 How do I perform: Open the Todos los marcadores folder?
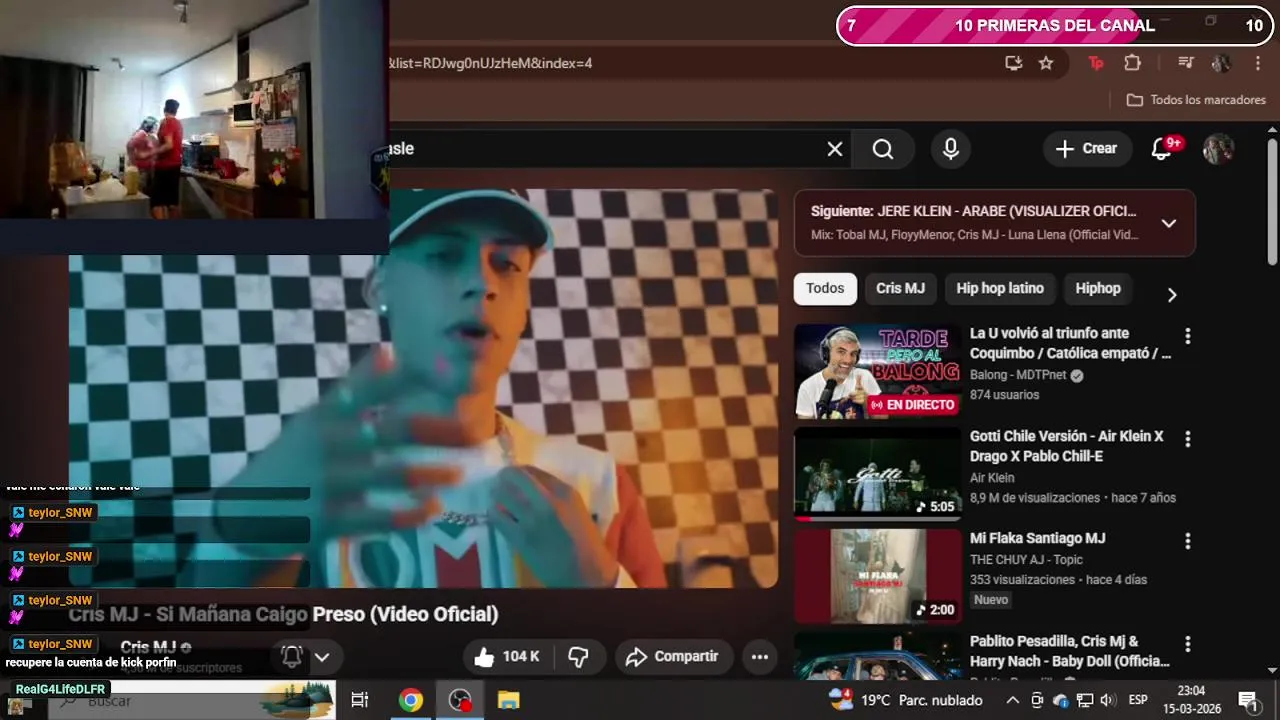pyautogui.click(x=1196, y=100)
